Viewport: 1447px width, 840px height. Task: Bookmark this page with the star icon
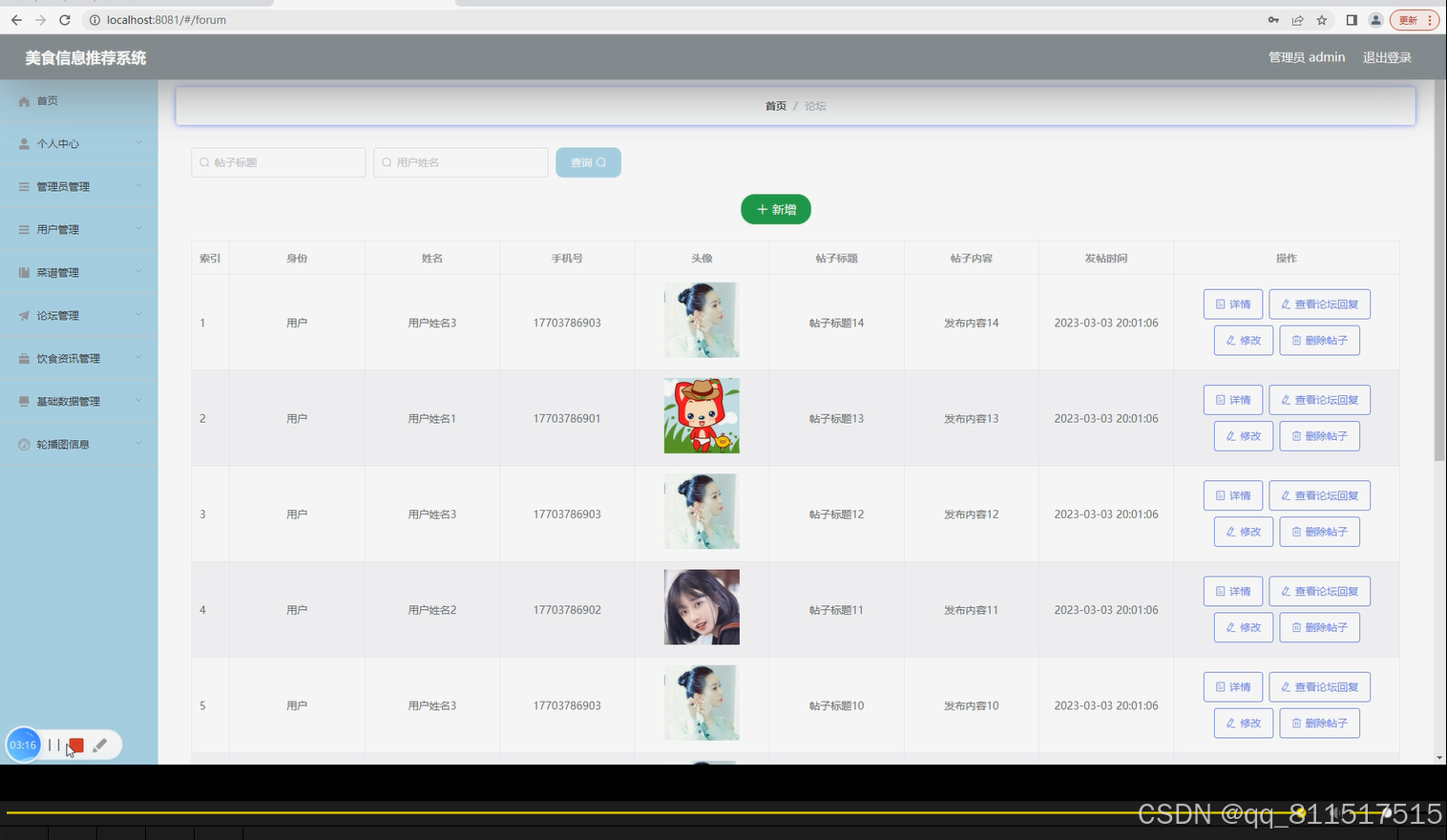[1322, 20]
